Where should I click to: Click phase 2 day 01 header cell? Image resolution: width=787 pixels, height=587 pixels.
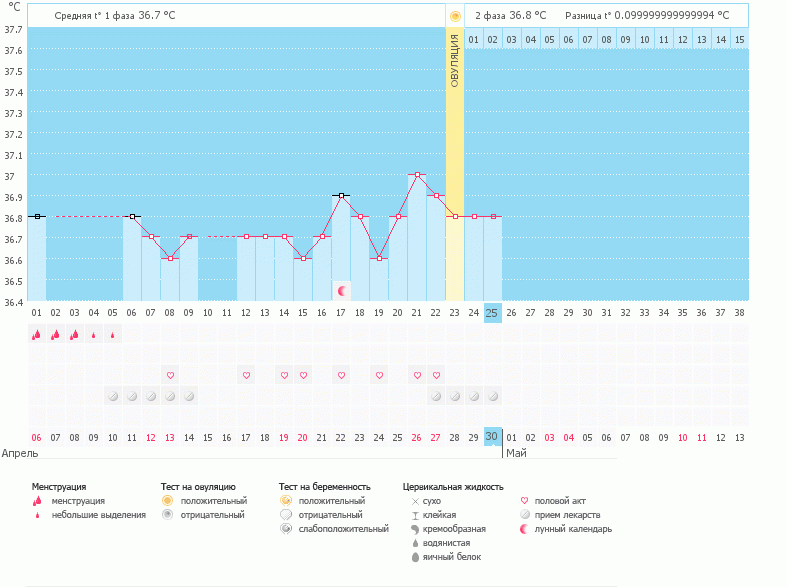coord(474,39)
